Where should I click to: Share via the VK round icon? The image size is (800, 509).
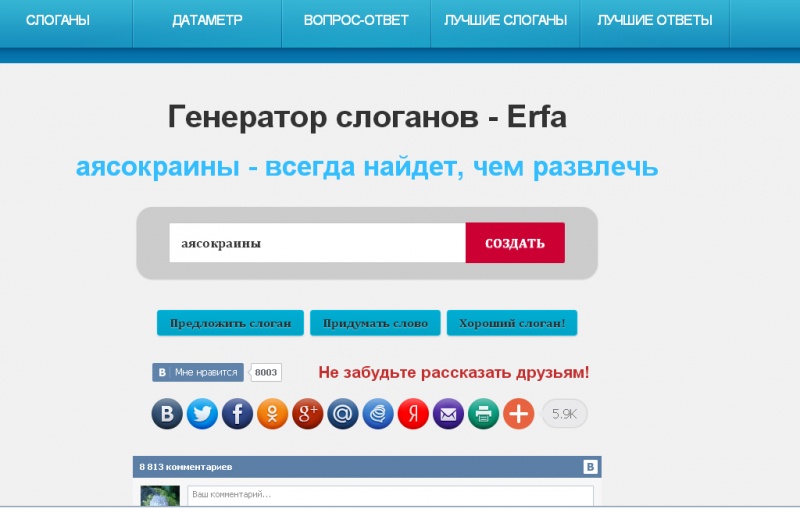point(167,414)
